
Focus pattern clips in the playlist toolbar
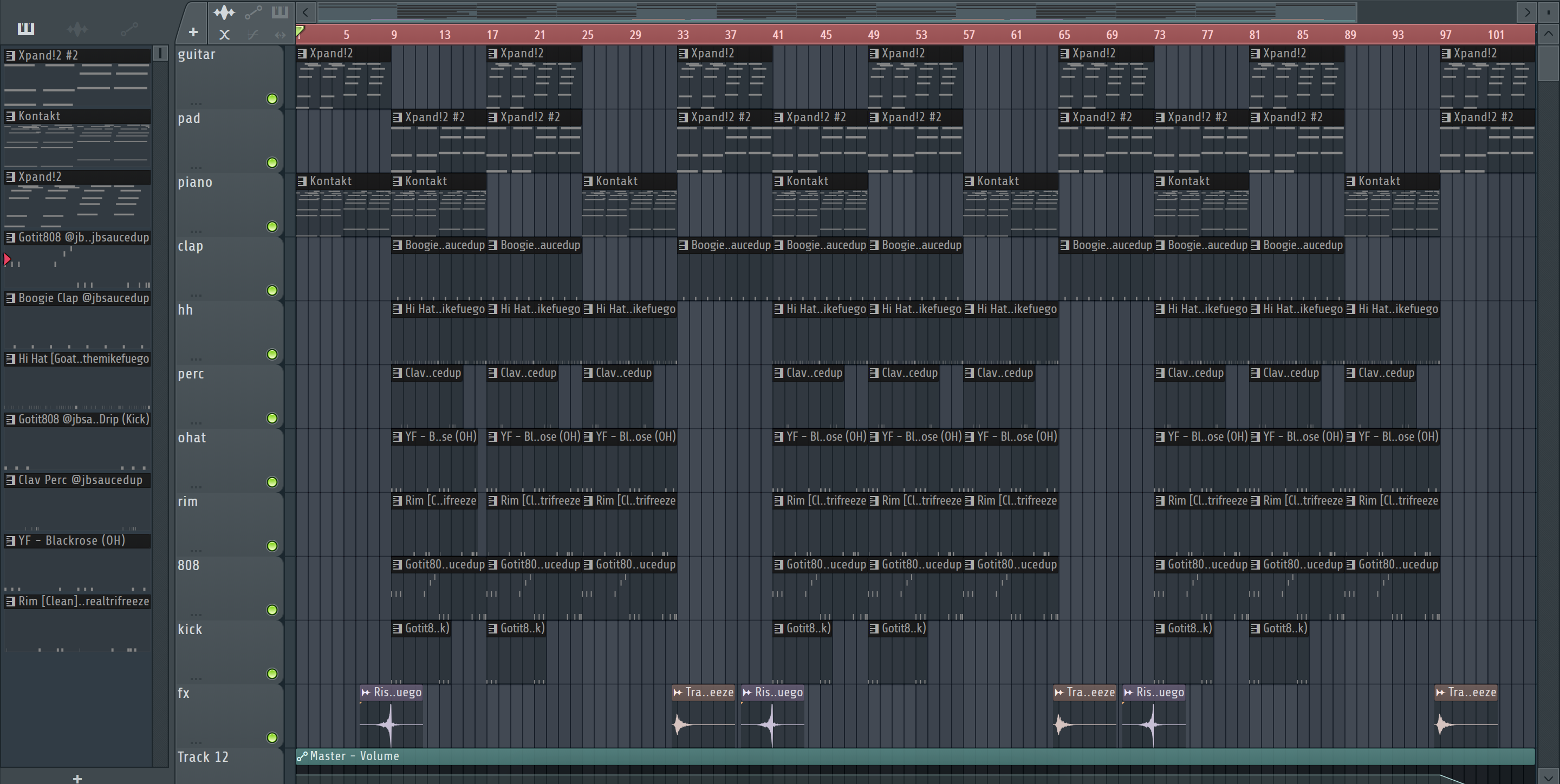(x=280, y=12)
